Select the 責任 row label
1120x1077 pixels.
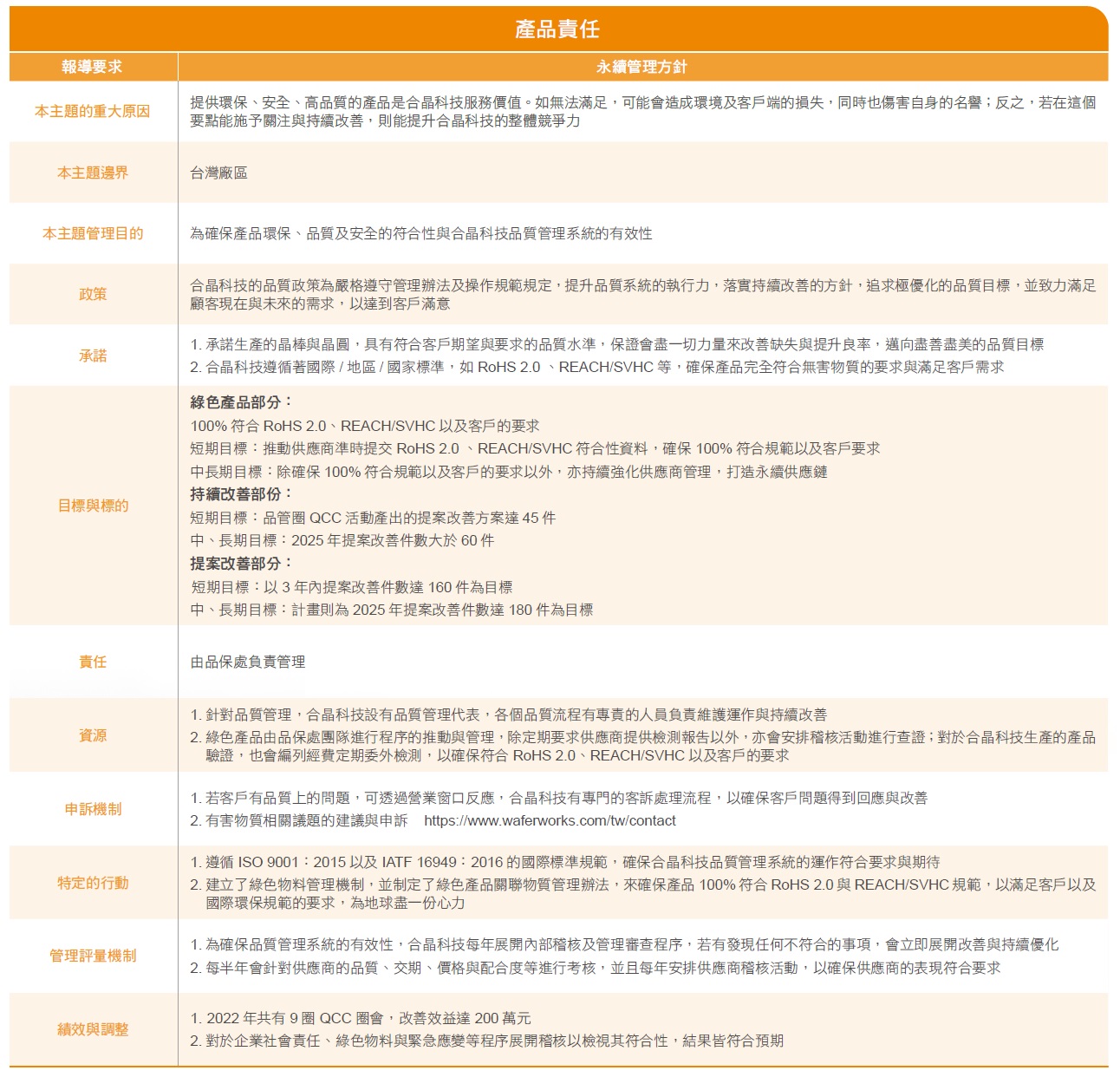click(93, 662)
